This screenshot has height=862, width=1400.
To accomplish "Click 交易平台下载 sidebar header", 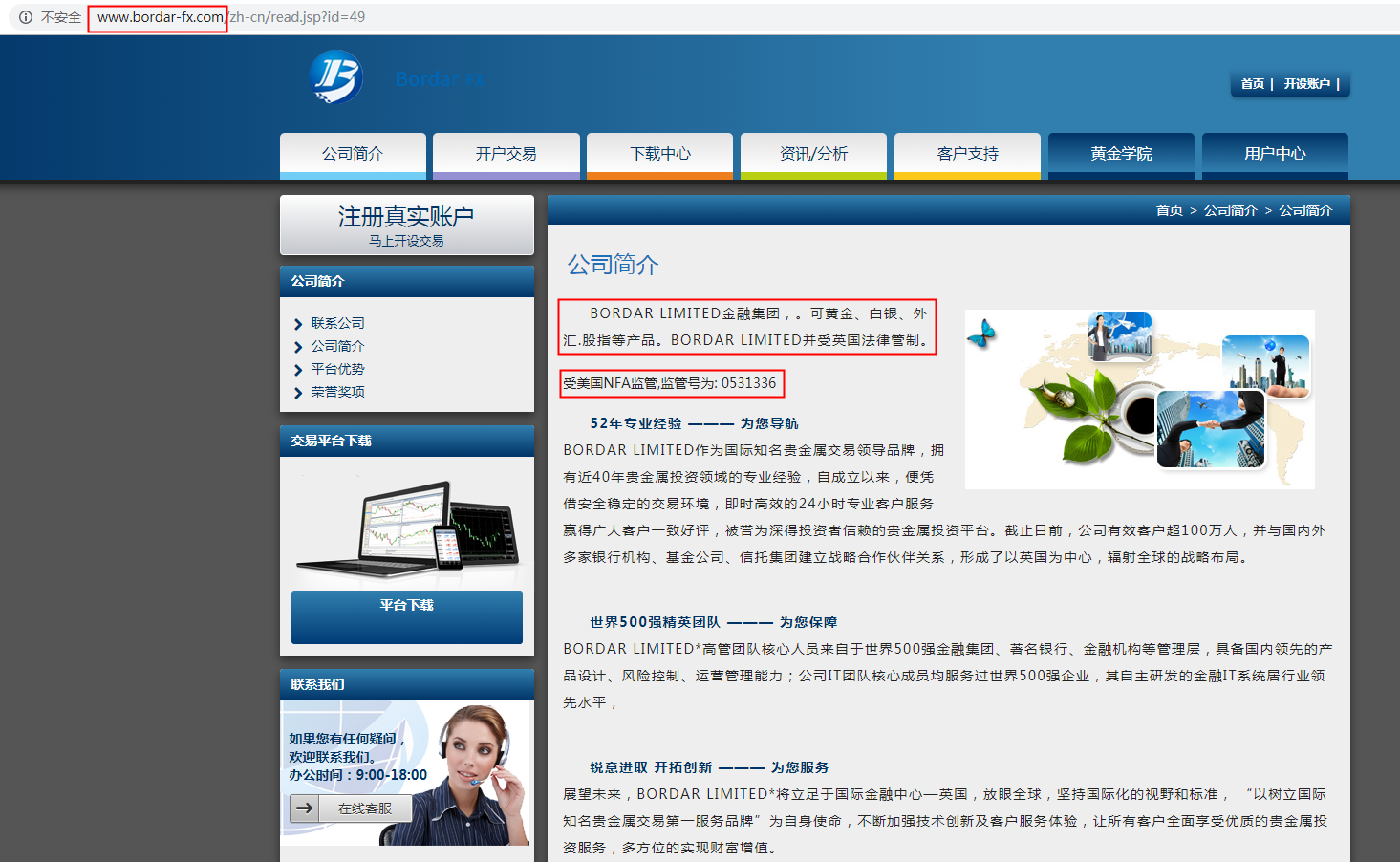I will pos(407,441).
